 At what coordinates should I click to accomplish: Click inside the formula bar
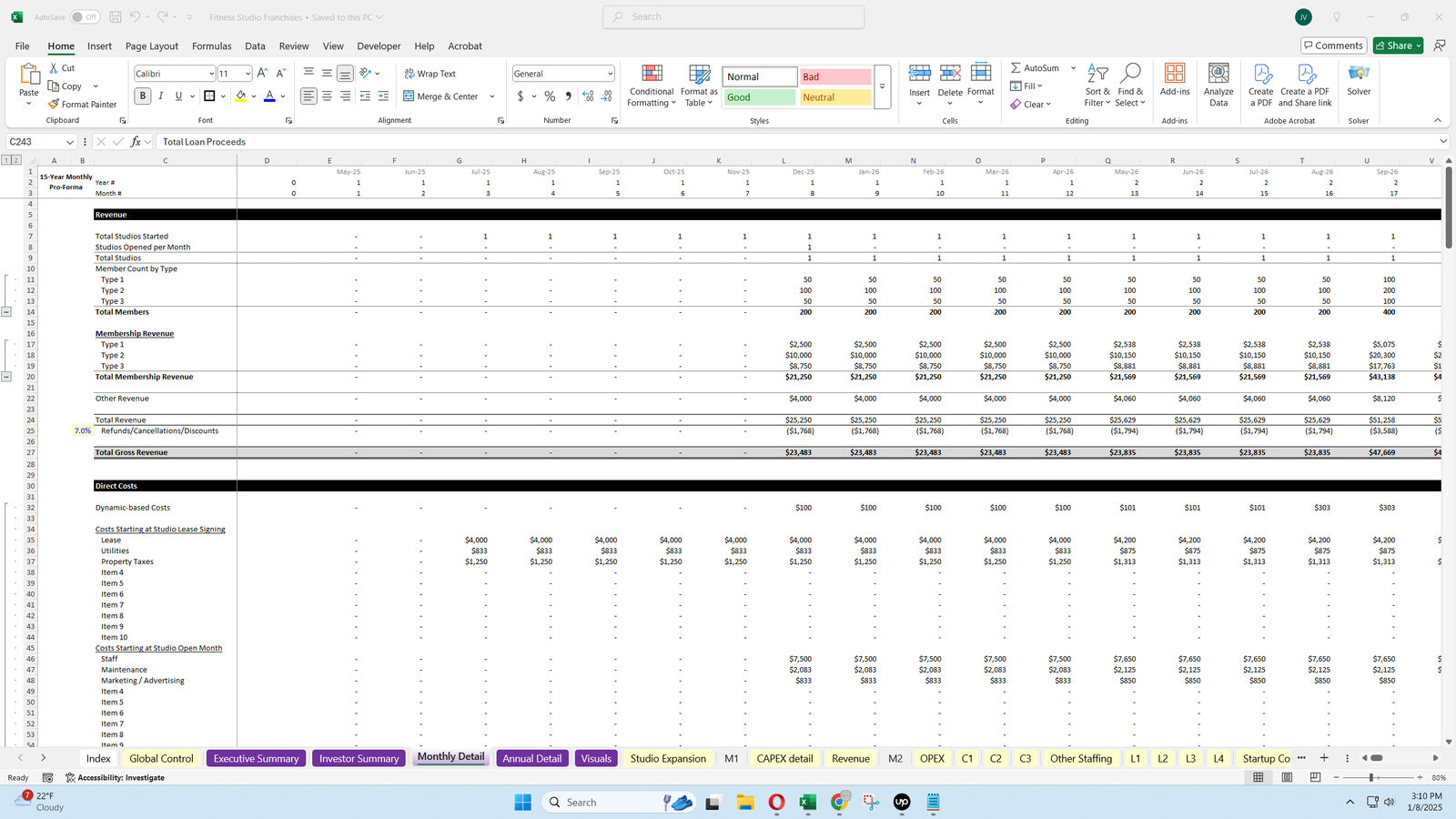364,142
